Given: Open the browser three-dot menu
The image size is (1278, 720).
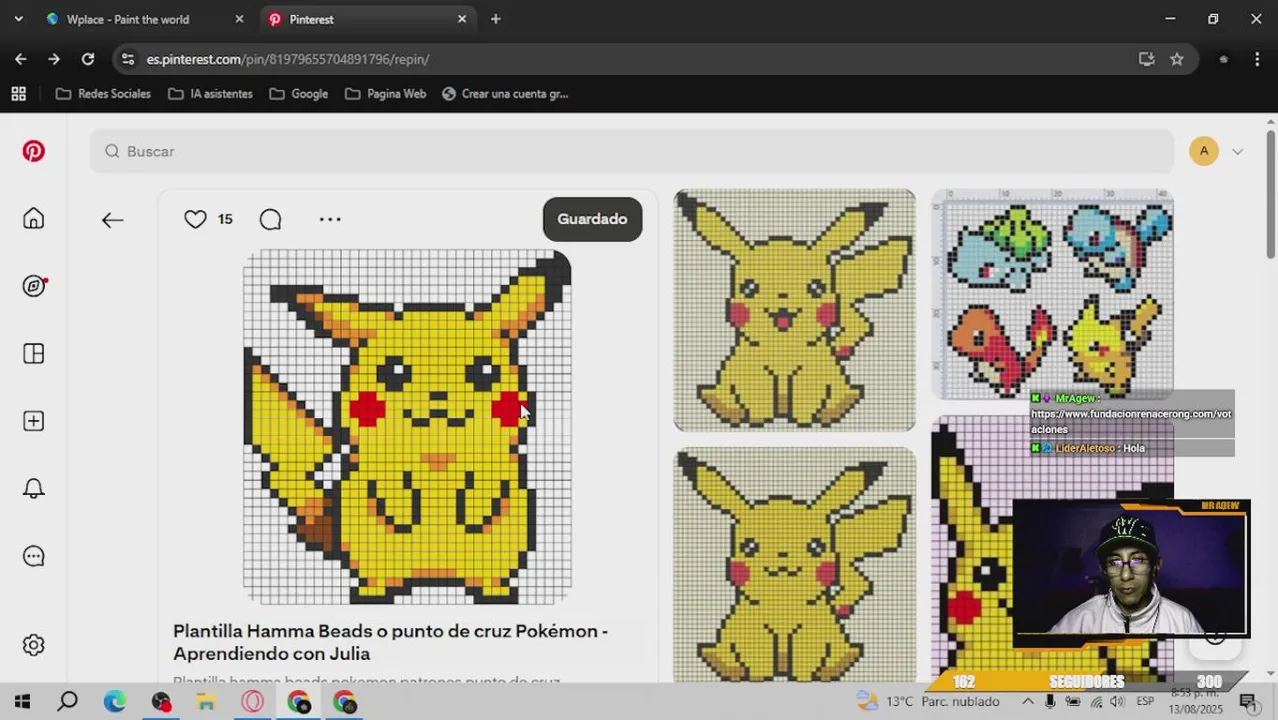Looking at the screenshot, I should pyautogui.click(x=1257, y=59).
